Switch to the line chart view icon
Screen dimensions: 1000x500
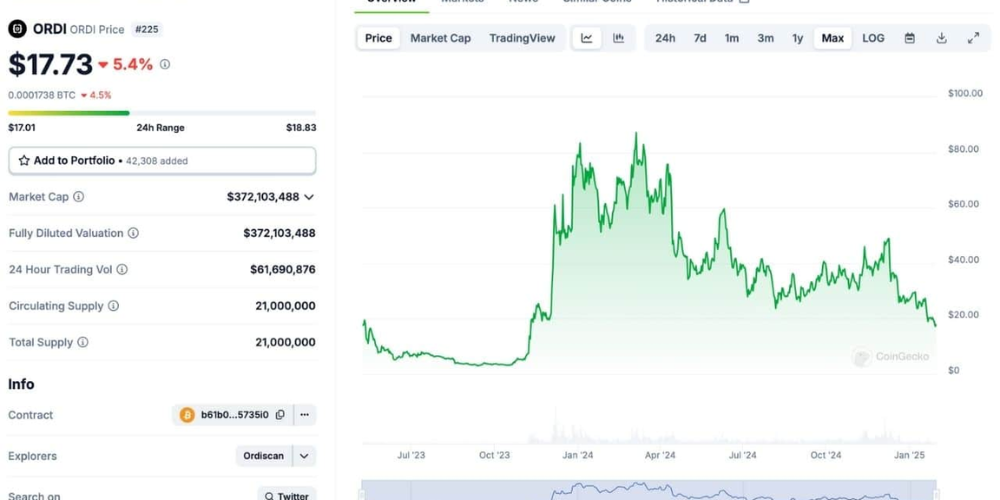pyautogui.click(x=587, y=38)
